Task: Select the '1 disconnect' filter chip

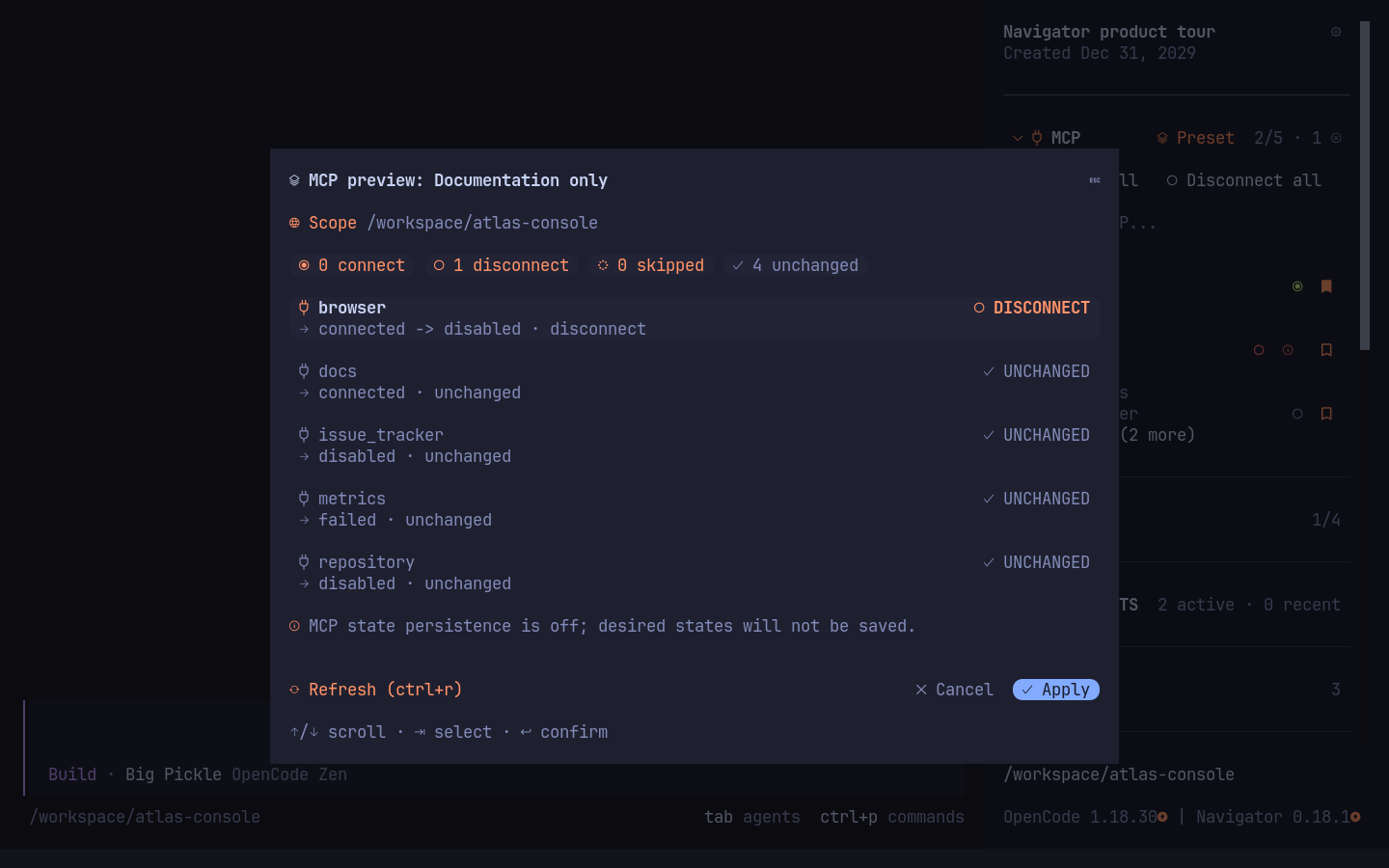Action: [502, 265]
